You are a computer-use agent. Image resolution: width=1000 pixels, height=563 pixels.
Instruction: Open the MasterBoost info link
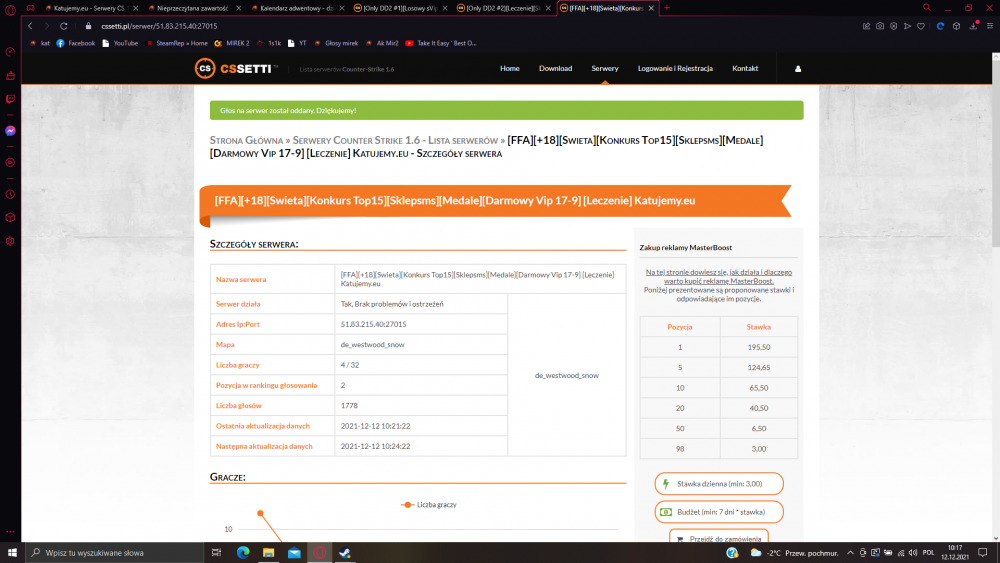[x=719, y=276]
